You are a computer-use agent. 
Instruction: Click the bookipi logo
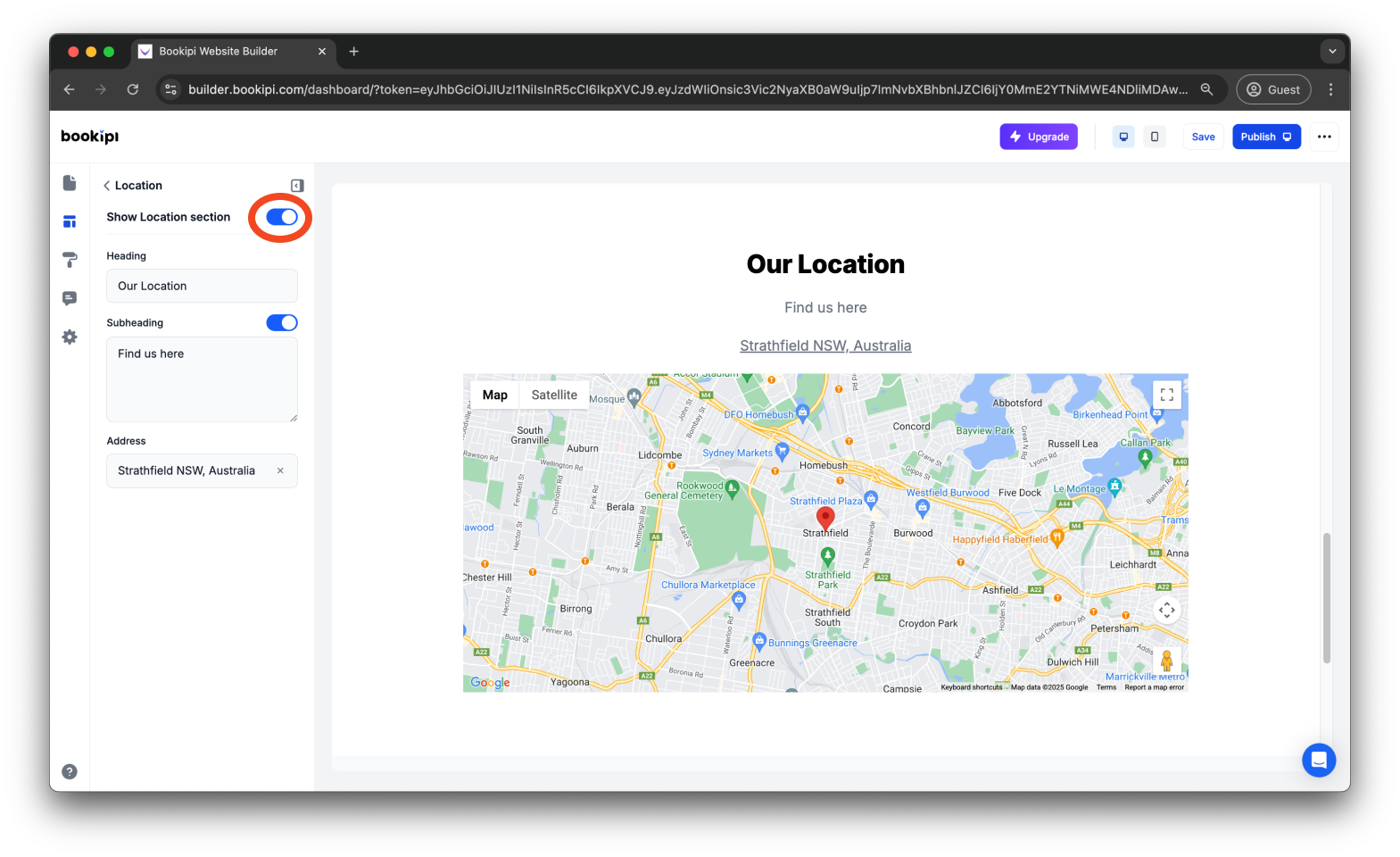[89, 137]
